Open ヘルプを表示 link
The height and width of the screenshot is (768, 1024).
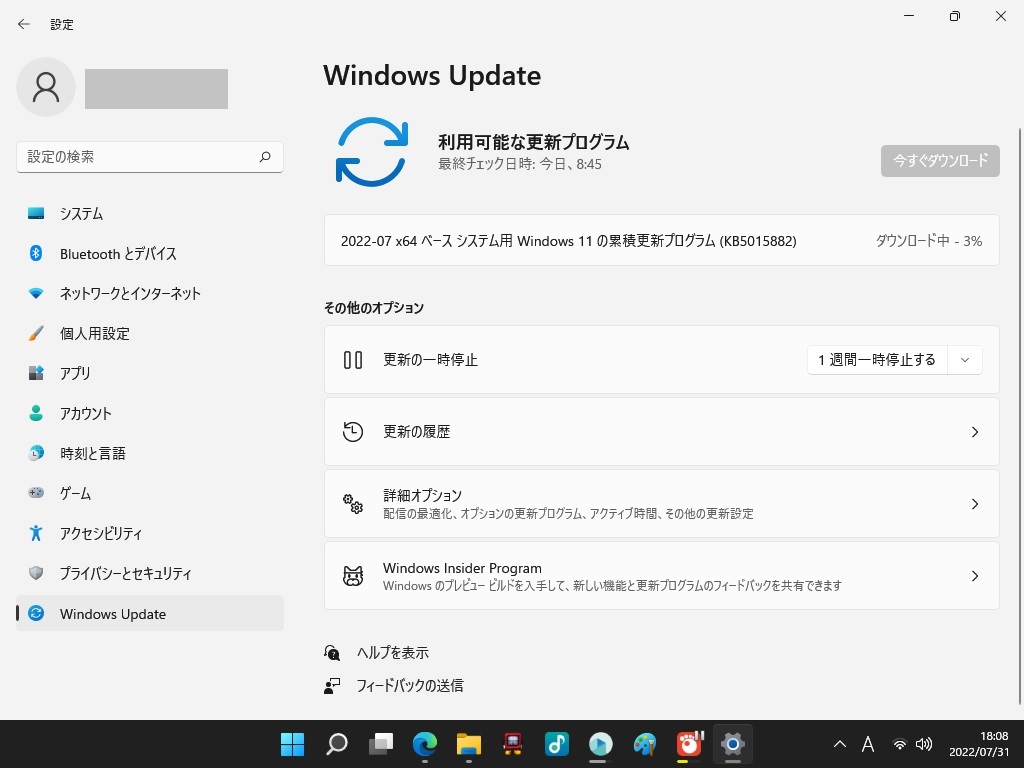pos(392,652)
